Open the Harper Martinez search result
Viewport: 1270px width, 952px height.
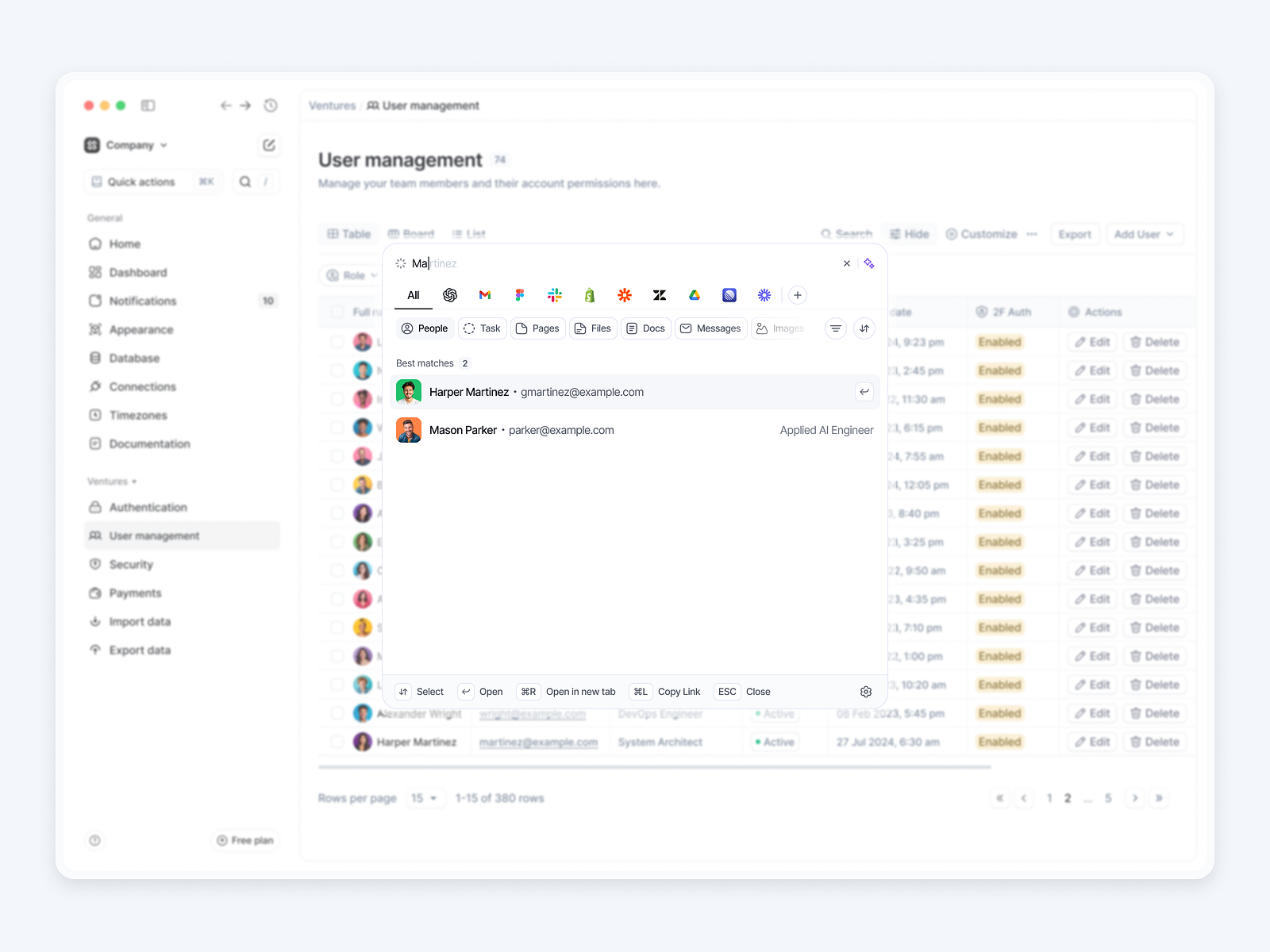(635, 392)
